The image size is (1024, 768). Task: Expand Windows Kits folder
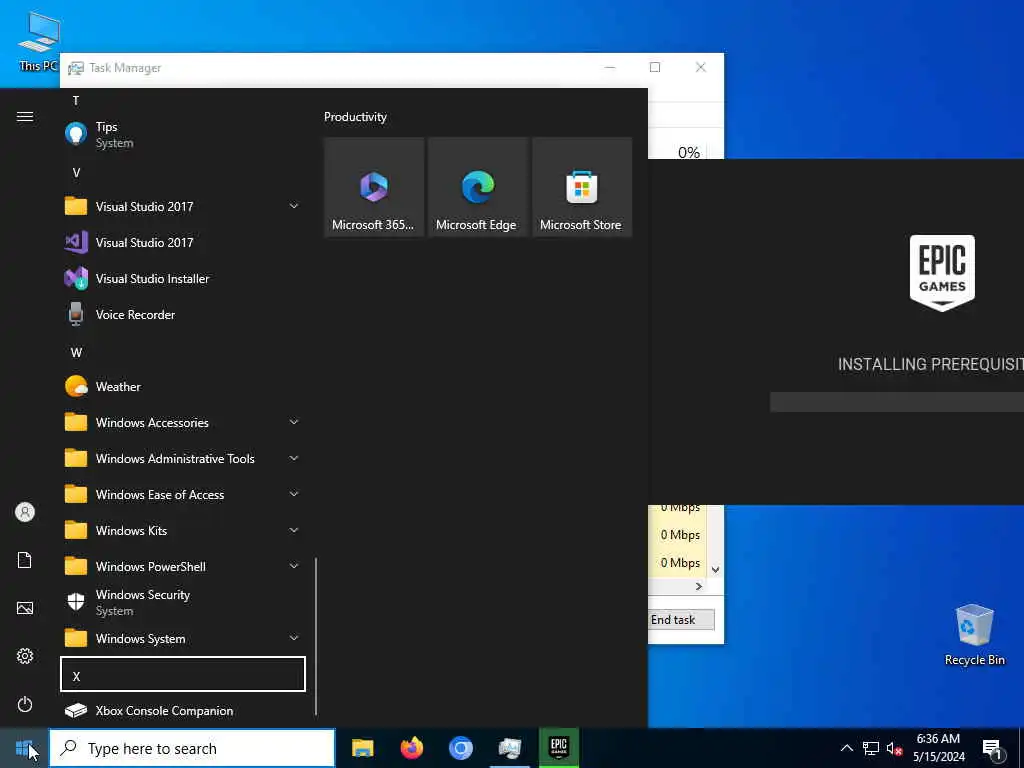click(x=182, y=530)
